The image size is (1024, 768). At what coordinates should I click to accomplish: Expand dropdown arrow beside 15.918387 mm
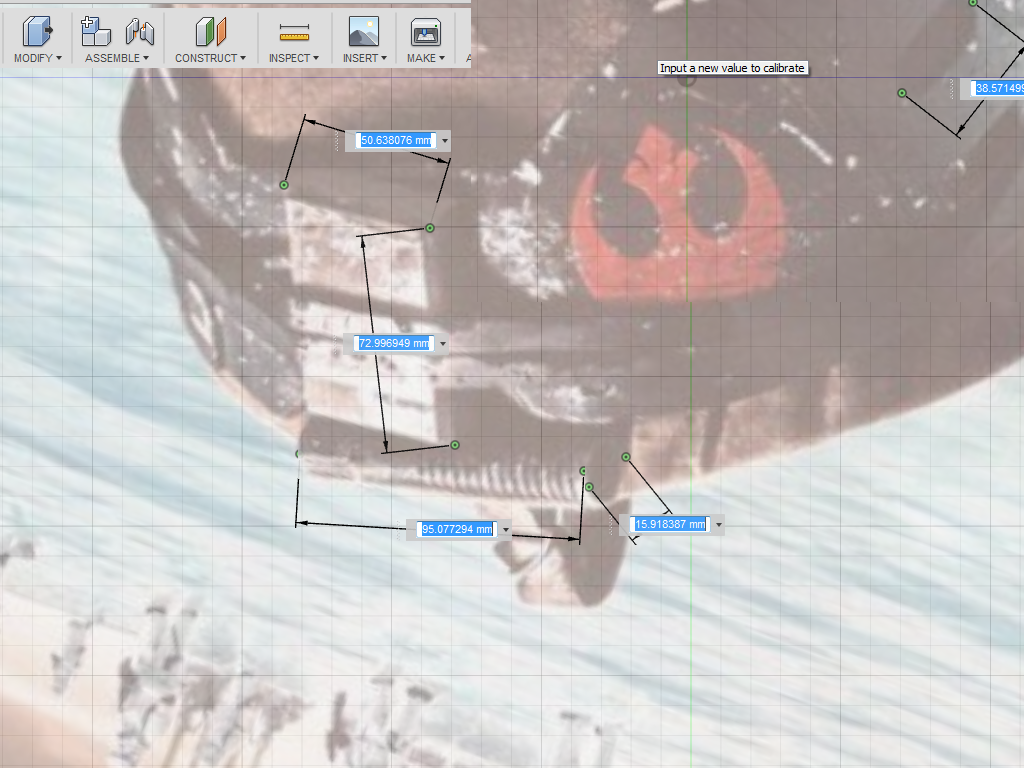click(x=719, y=524)
